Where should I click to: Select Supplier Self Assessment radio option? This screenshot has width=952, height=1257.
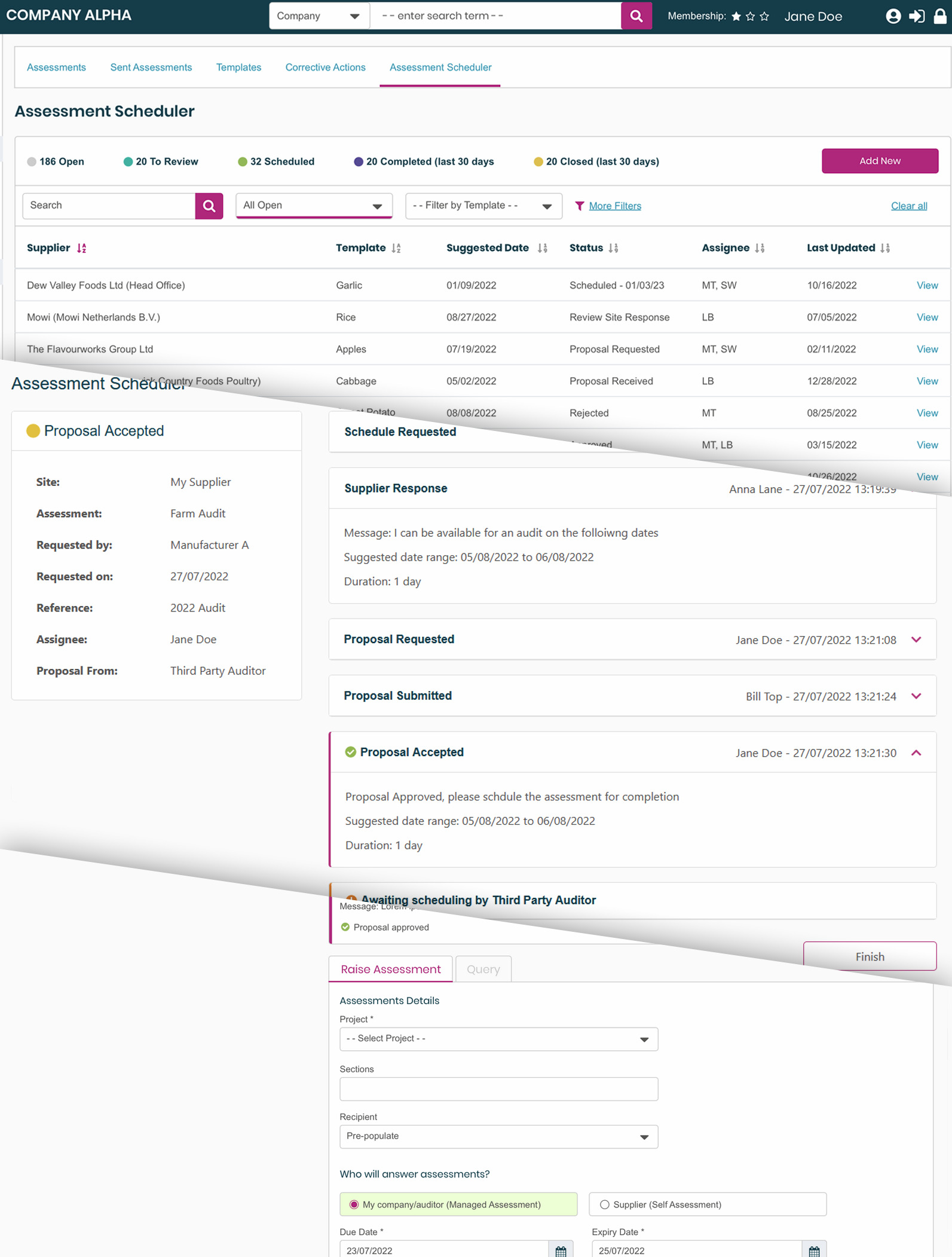(x=605, y=1204)
